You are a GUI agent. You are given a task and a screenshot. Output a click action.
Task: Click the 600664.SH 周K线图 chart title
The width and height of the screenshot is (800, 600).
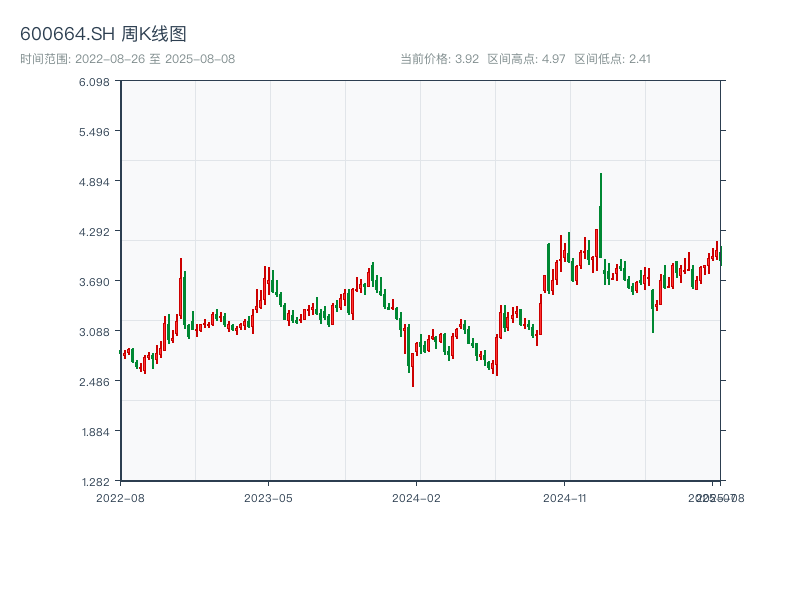click(x=103, y=34)
